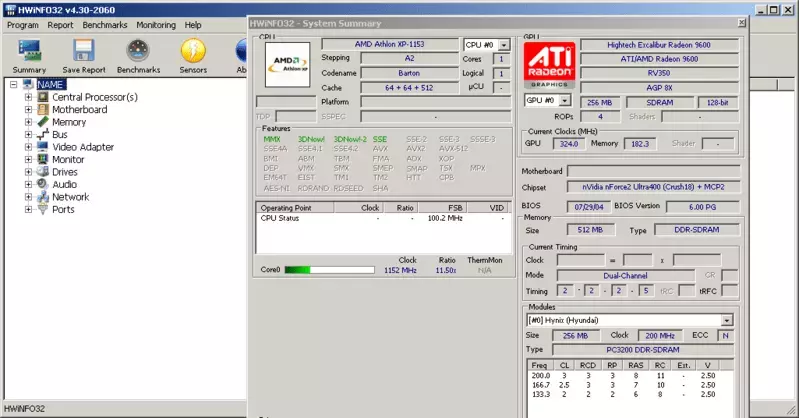799x418 pixels.
Task: Expand the Memory tree node
Action: [x=29, y=122]
